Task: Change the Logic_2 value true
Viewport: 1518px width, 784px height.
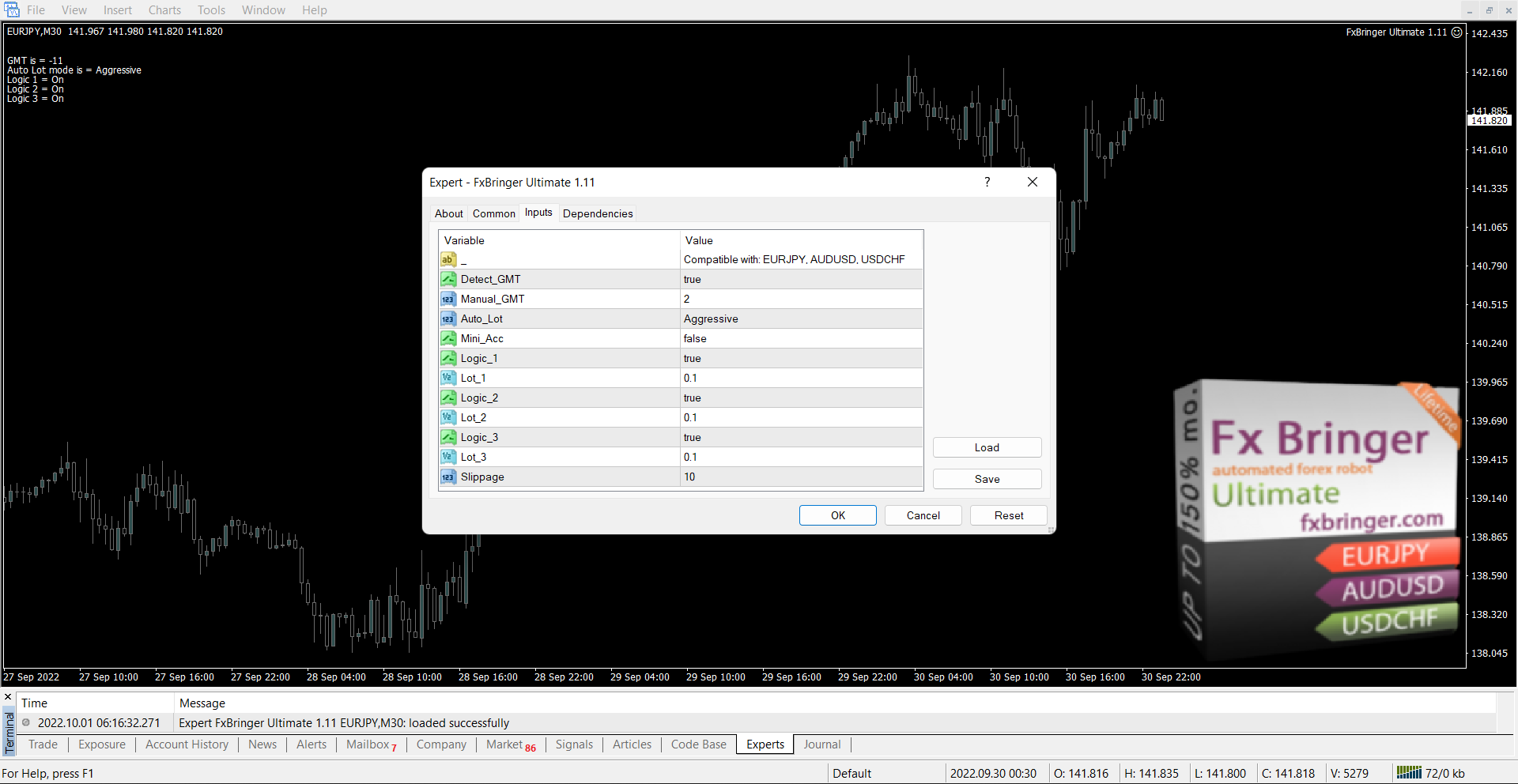Action: [802, 398]
